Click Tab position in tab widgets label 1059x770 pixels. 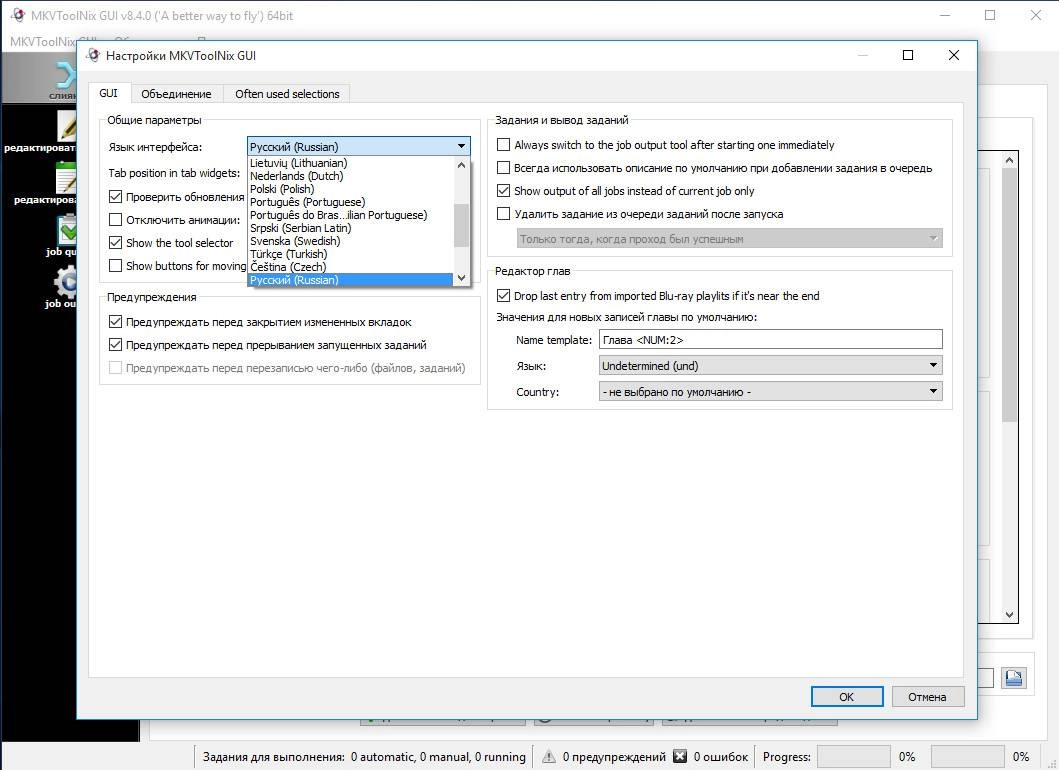pos(174,173)
